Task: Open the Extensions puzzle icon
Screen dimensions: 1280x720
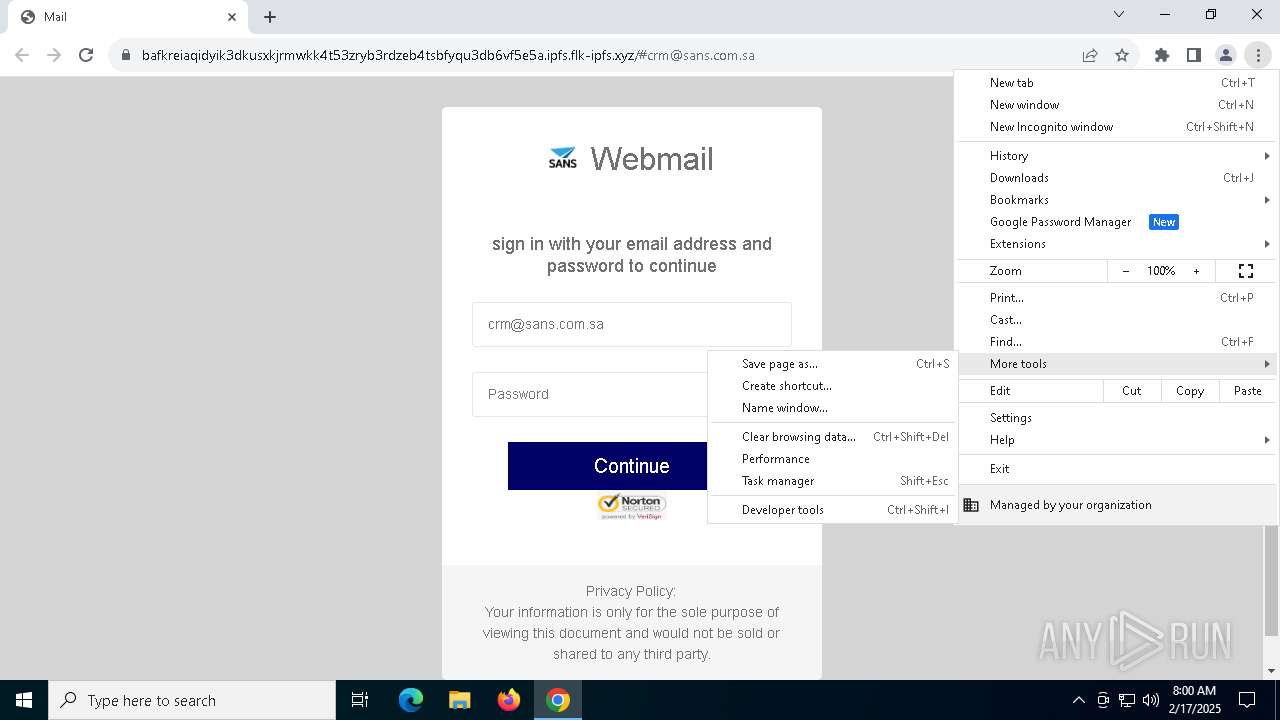Action: [1162, 55]
